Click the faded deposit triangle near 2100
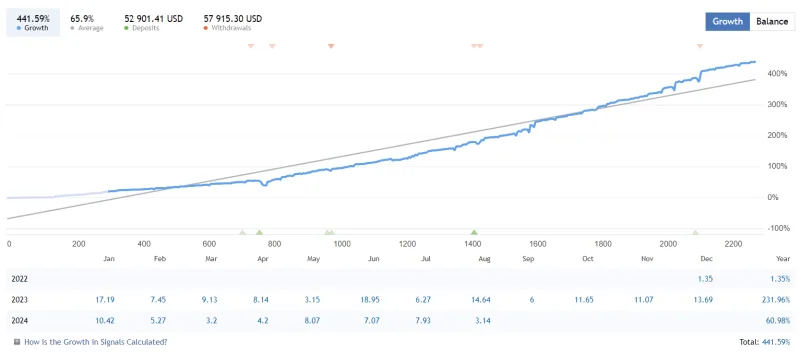Viewport: 800px width, 363px height. pyautogui.click(x=695, y=232)
